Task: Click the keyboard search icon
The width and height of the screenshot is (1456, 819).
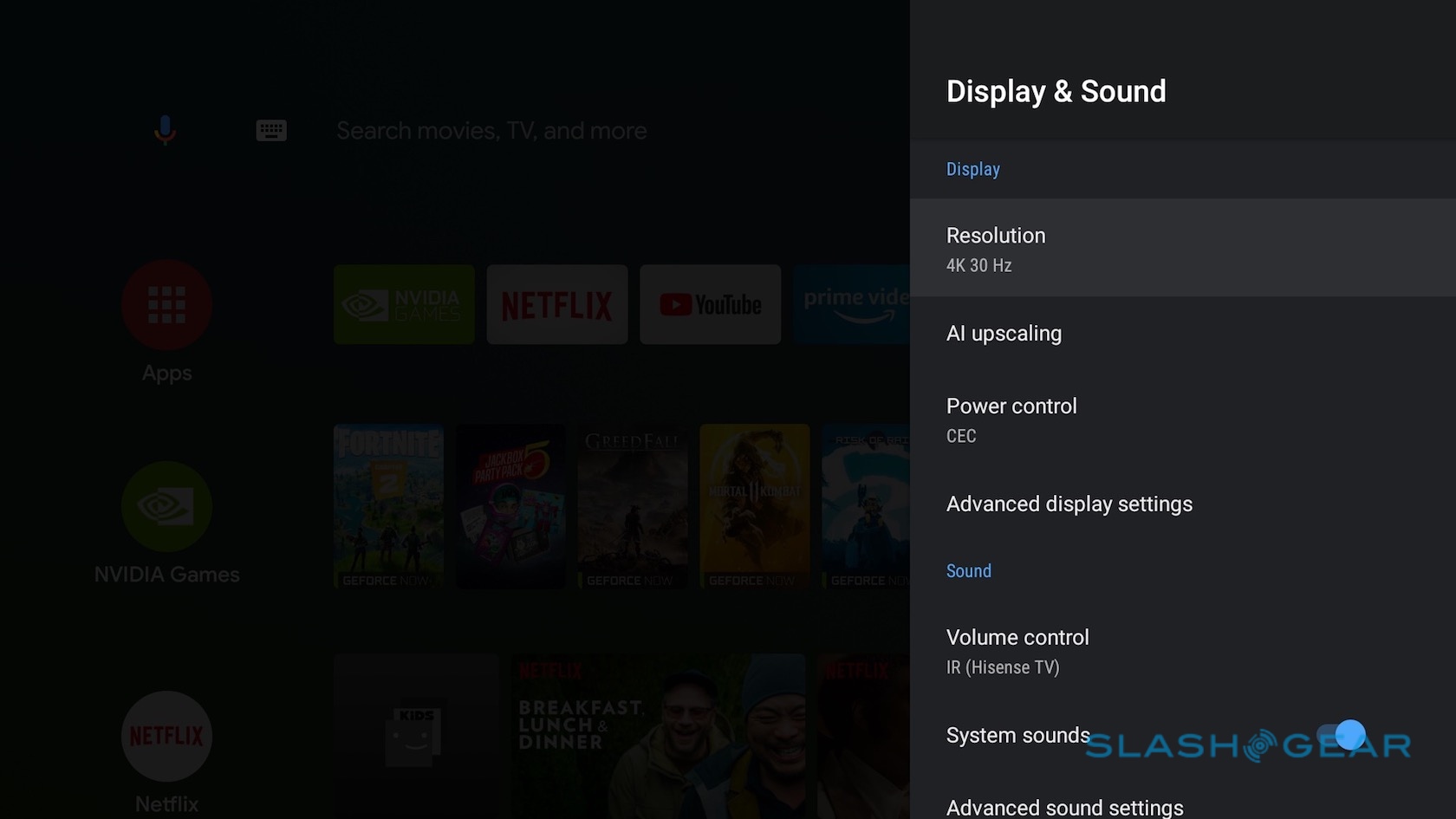Action: click(271, 130)
